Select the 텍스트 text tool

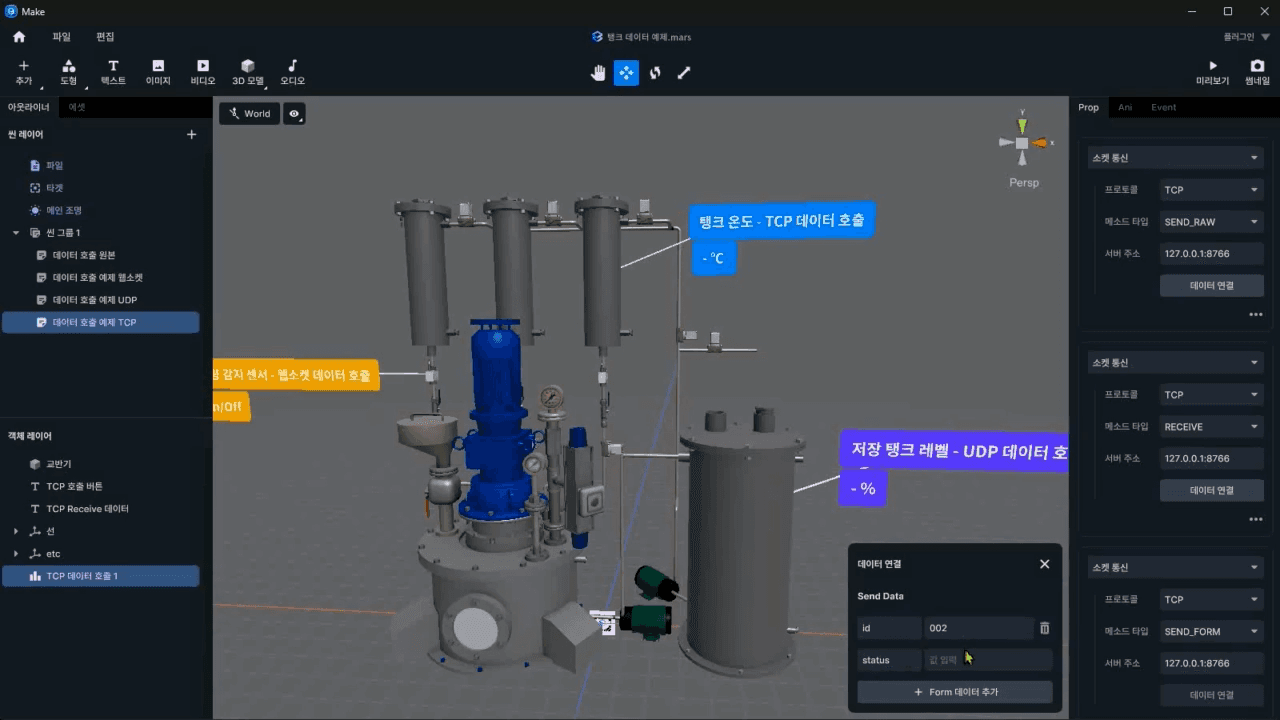(113, 72)
